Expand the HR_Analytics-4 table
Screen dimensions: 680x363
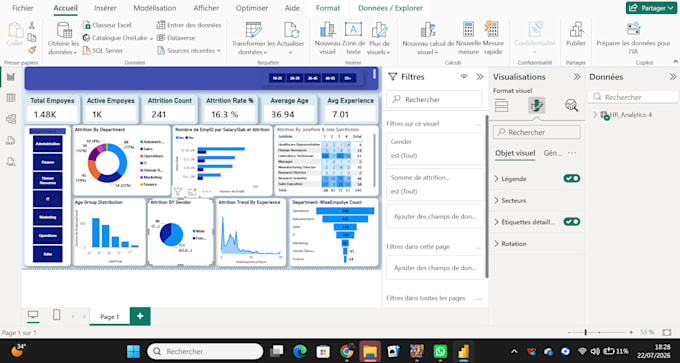595,114
